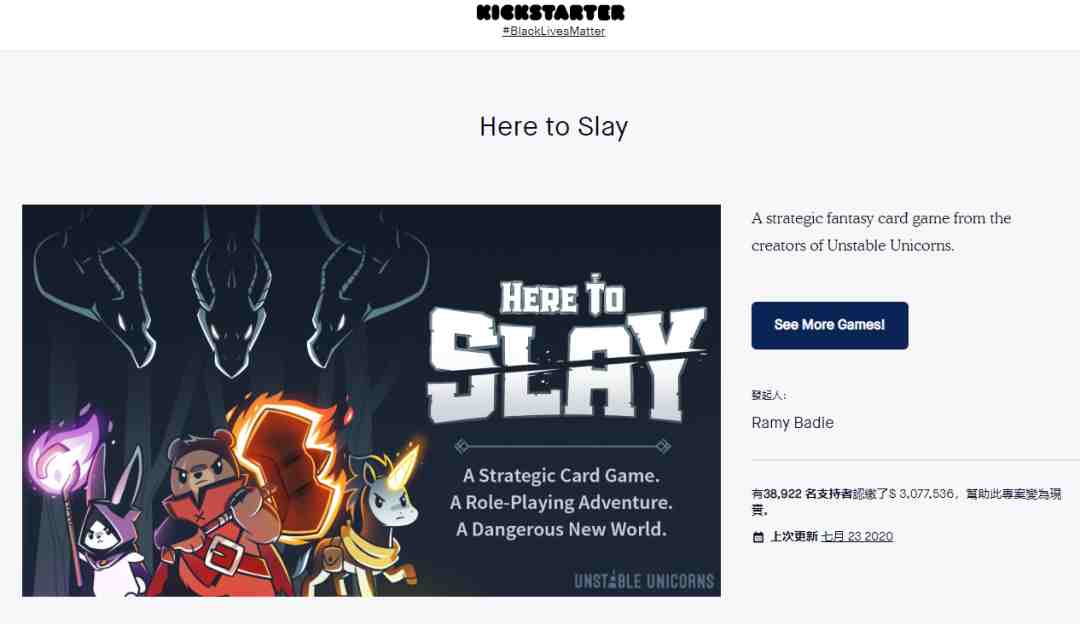
Task: Click the Here to Slay page title
Action: click(554, 127)
